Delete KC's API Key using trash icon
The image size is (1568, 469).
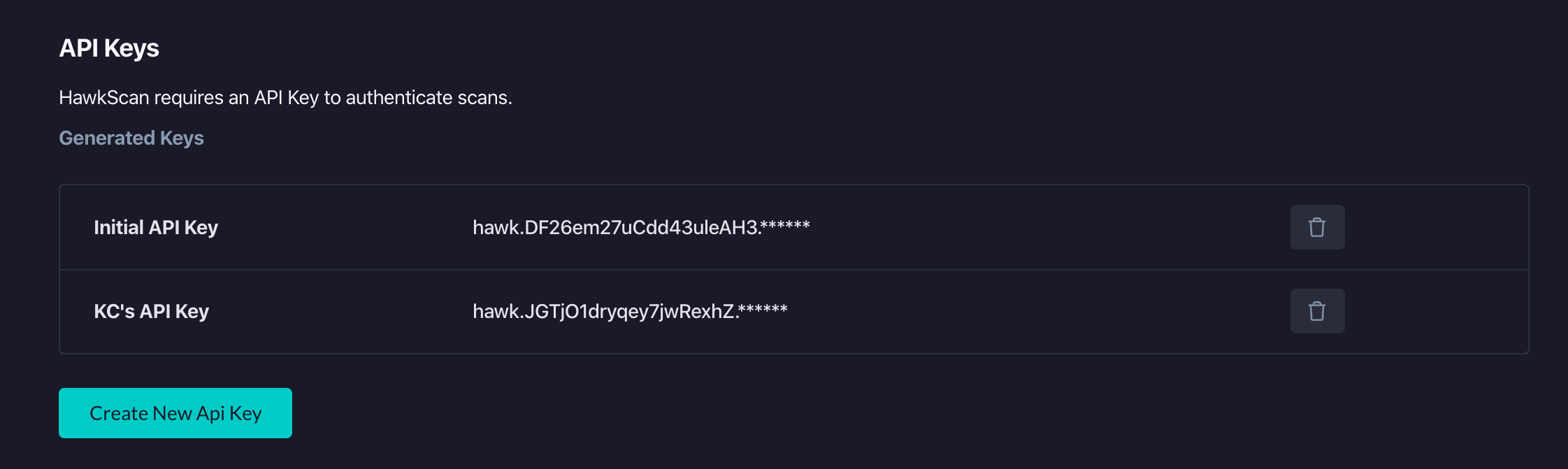point(1317,311)
